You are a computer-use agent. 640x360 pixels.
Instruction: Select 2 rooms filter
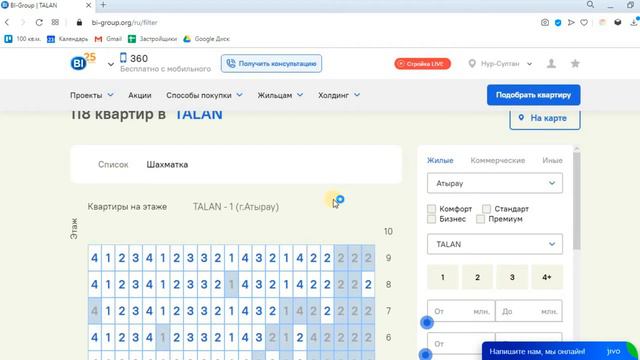[x=477, y=277]
